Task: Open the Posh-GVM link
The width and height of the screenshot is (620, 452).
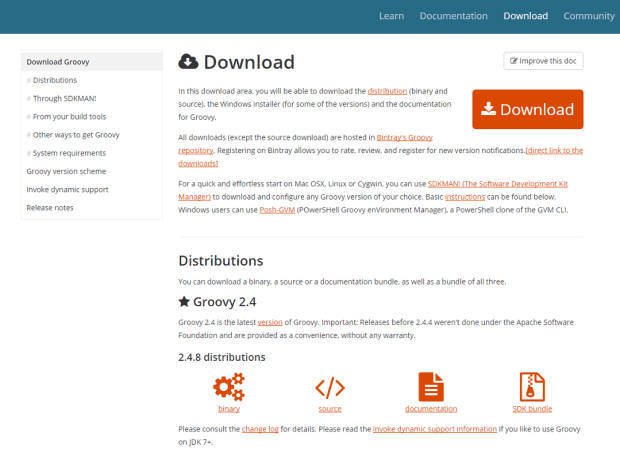Action: tap(275, 211)
